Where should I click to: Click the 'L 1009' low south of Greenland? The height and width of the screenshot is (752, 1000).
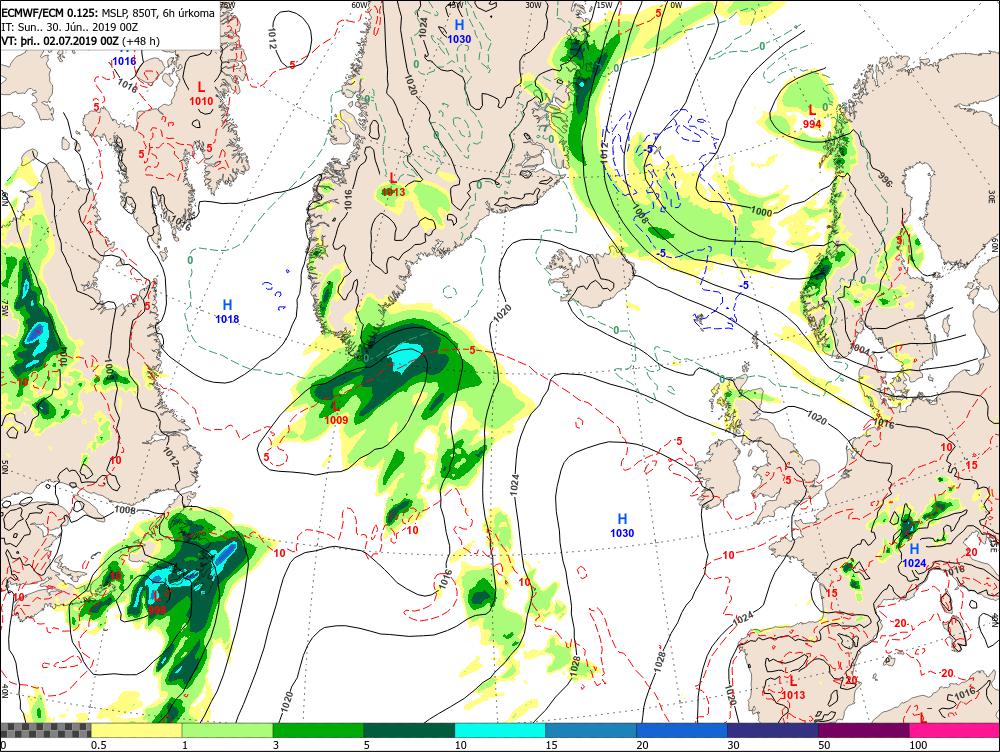[336, 413]
